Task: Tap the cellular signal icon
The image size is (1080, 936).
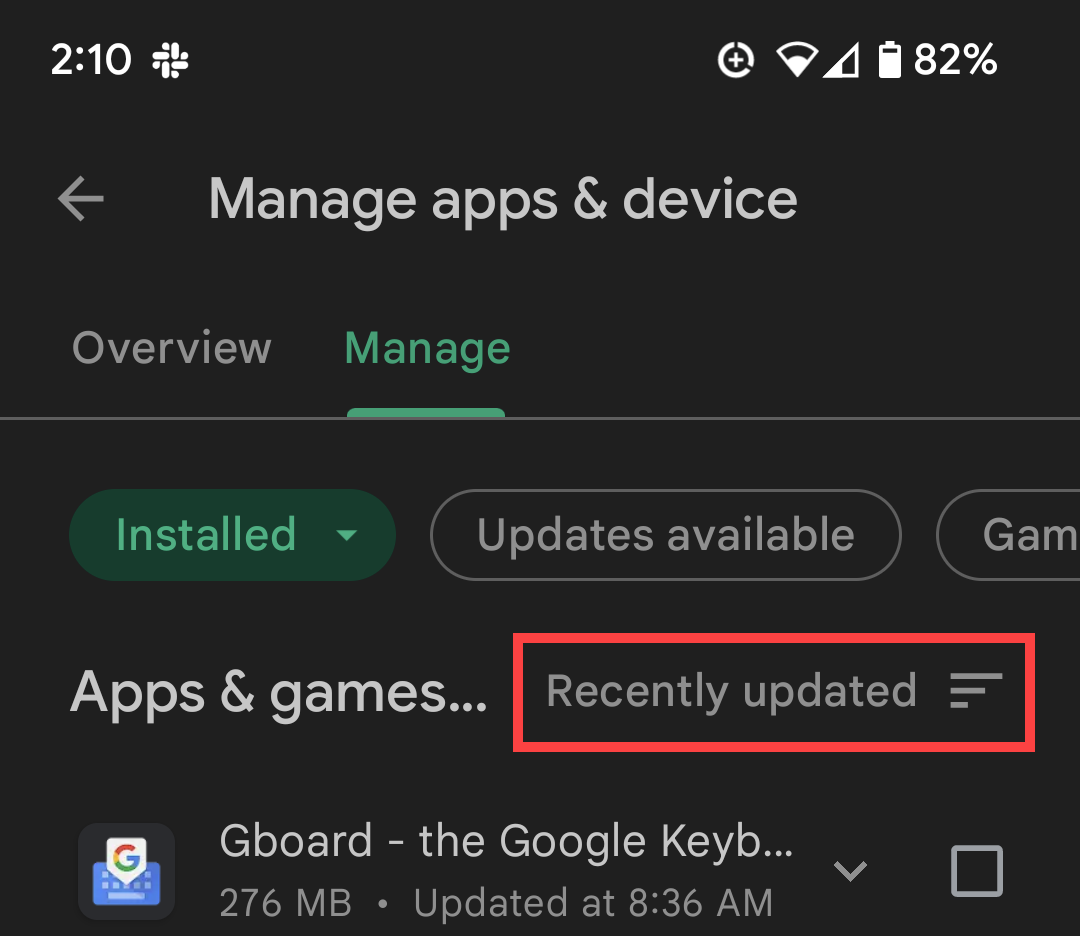Action: pyautogui.click(x=841, y=60)
